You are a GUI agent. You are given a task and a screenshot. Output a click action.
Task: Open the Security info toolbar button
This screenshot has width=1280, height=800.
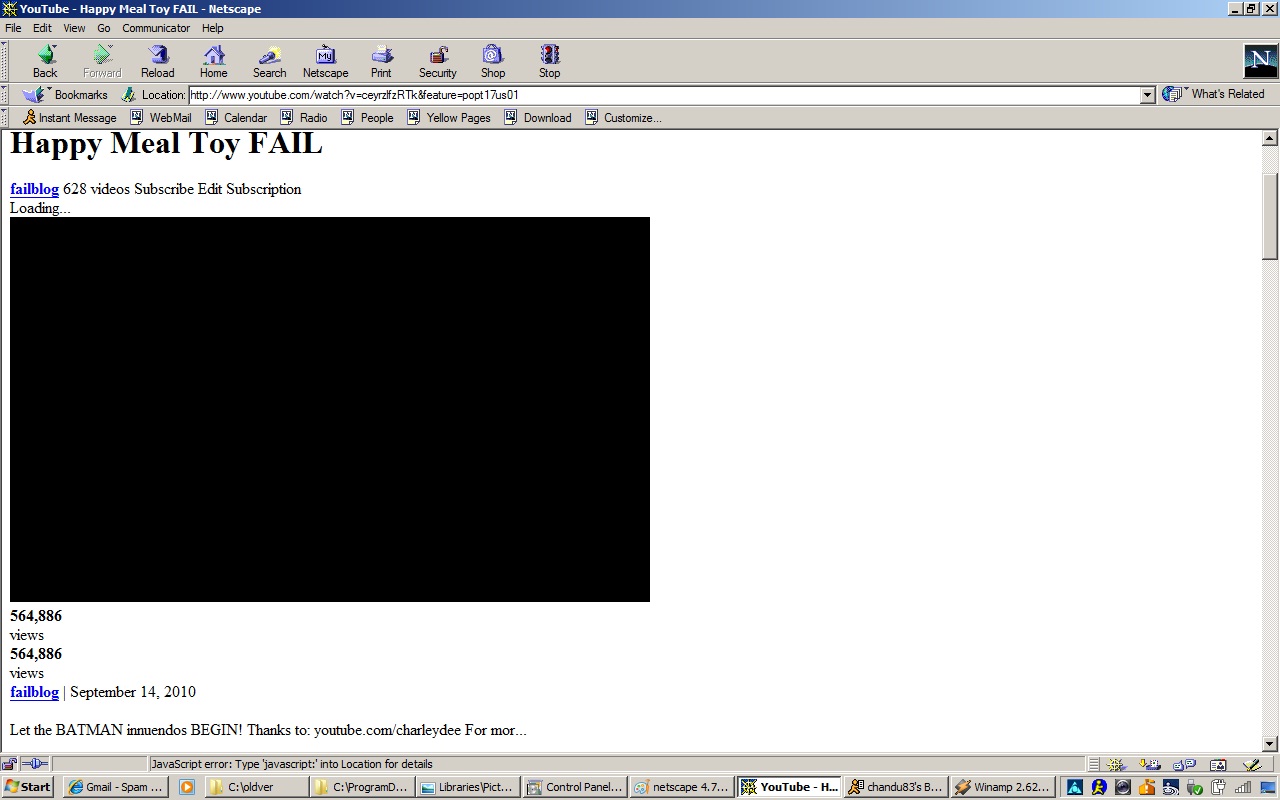(438, 61)
